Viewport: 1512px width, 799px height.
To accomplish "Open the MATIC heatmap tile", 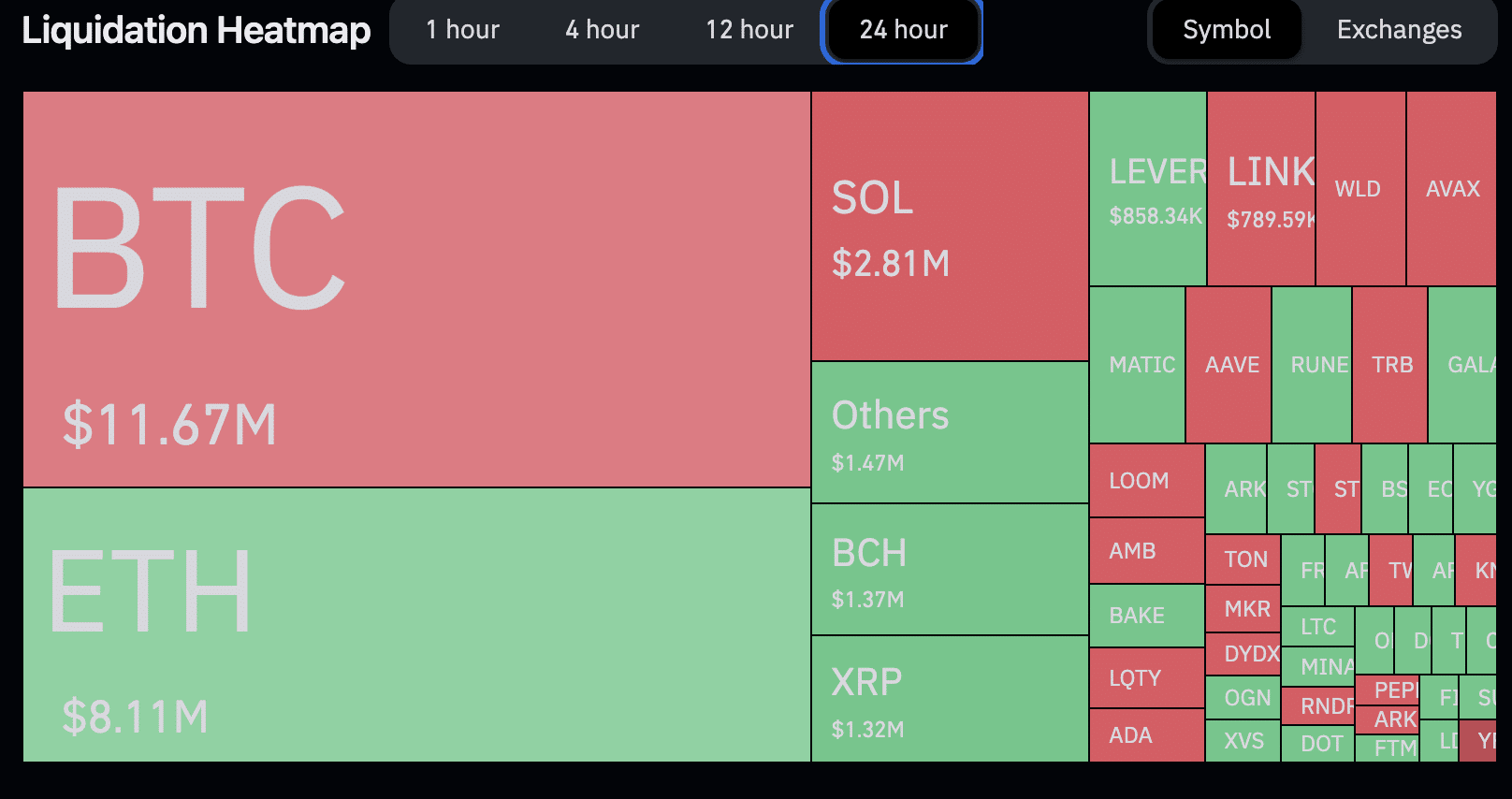I will click(1138, 365).
